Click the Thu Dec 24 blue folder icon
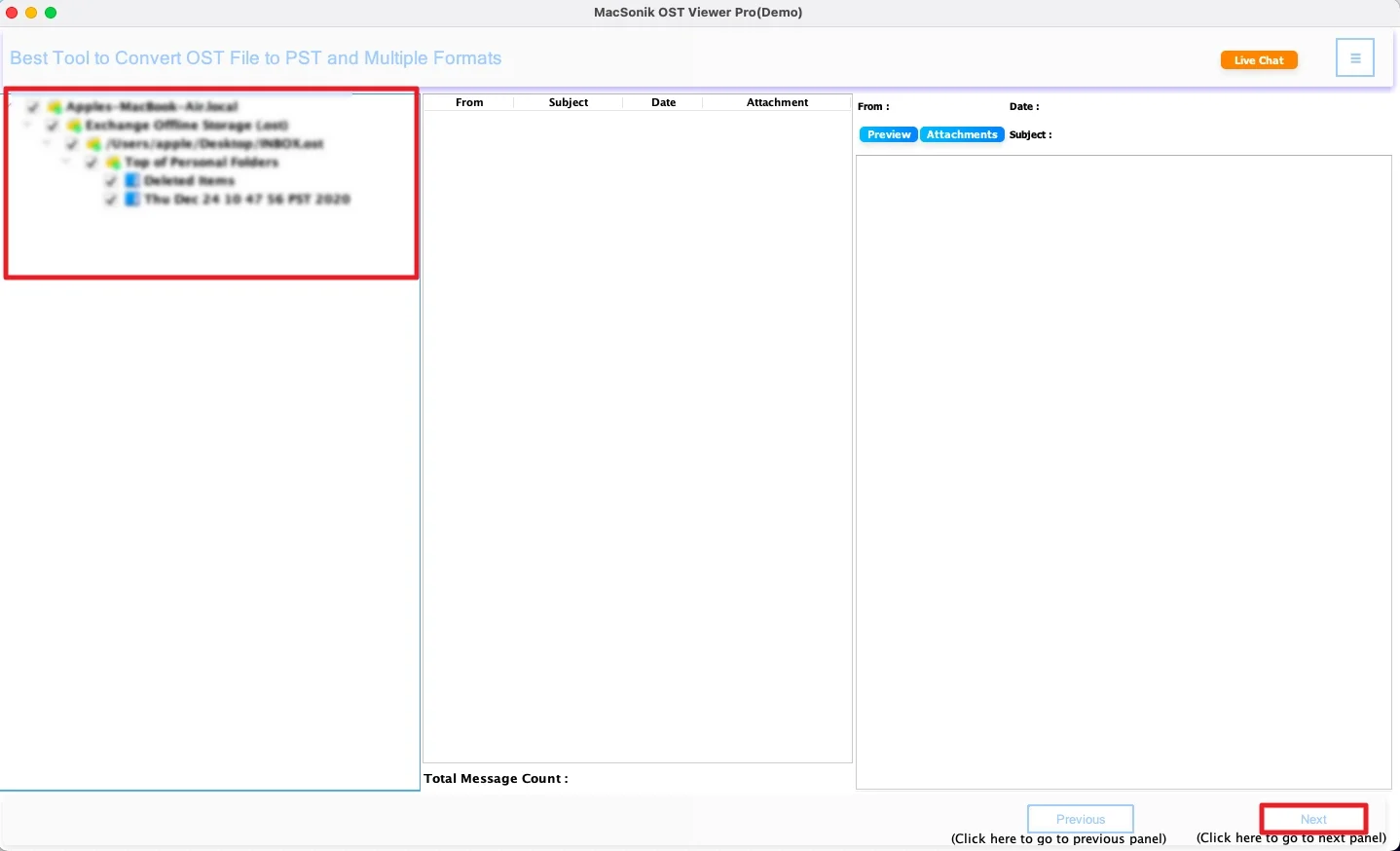The height and width of the screenshot is (851, 1400). [132, 200]
